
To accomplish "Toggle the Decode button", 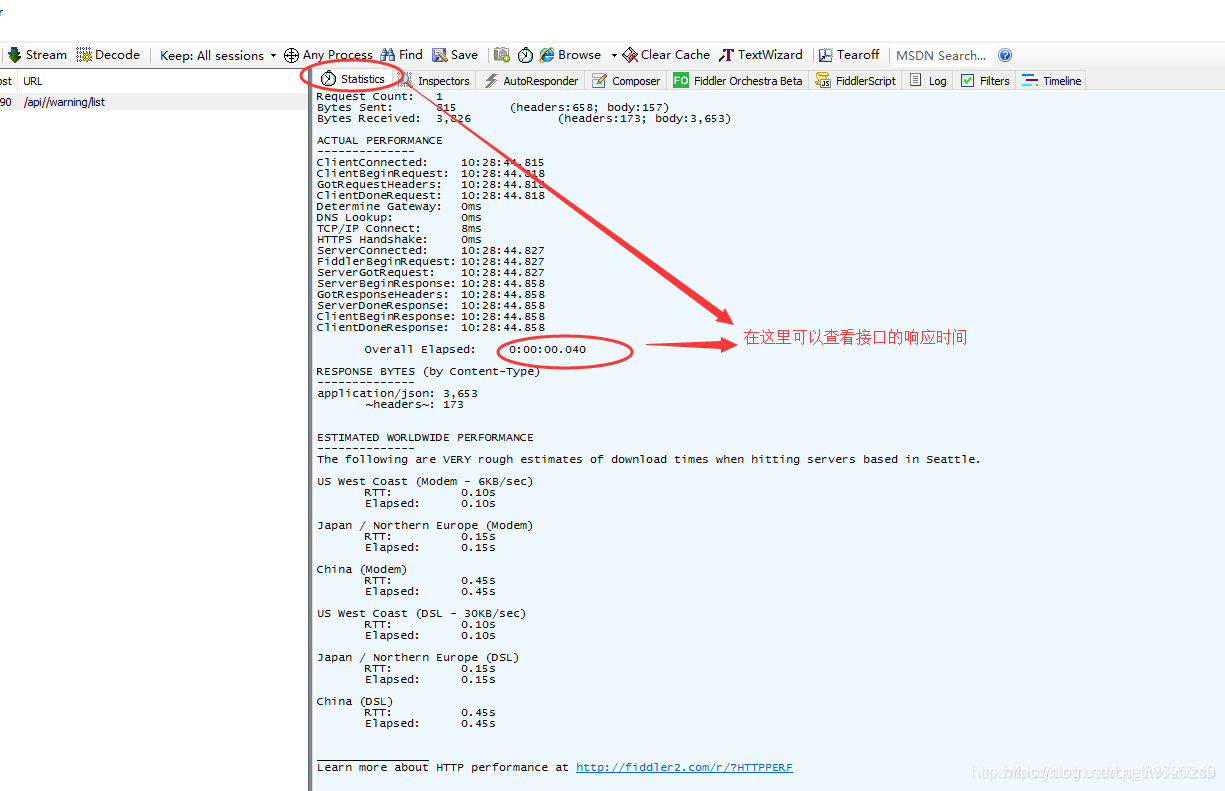I will pyautogui.click(x=108, y=55).
